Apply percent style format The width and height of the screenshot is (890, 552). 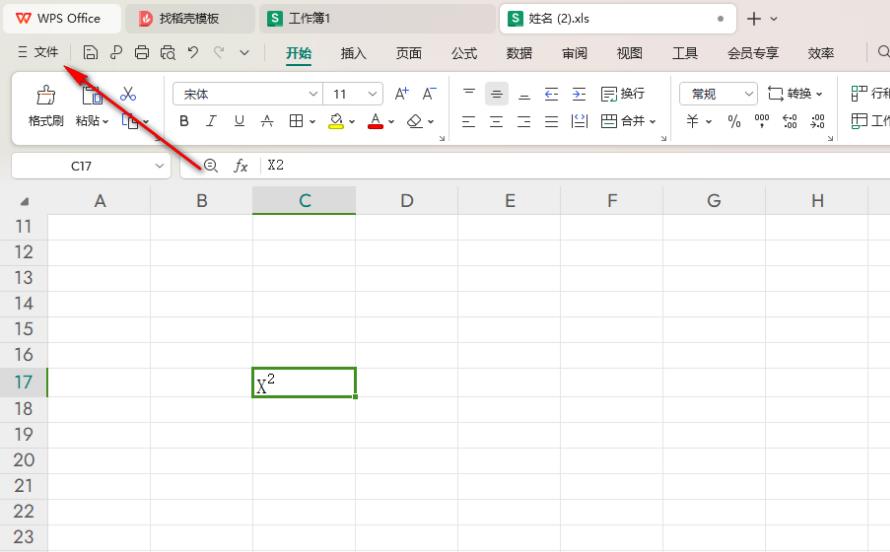pyautogui.click(x=734, y=121)
